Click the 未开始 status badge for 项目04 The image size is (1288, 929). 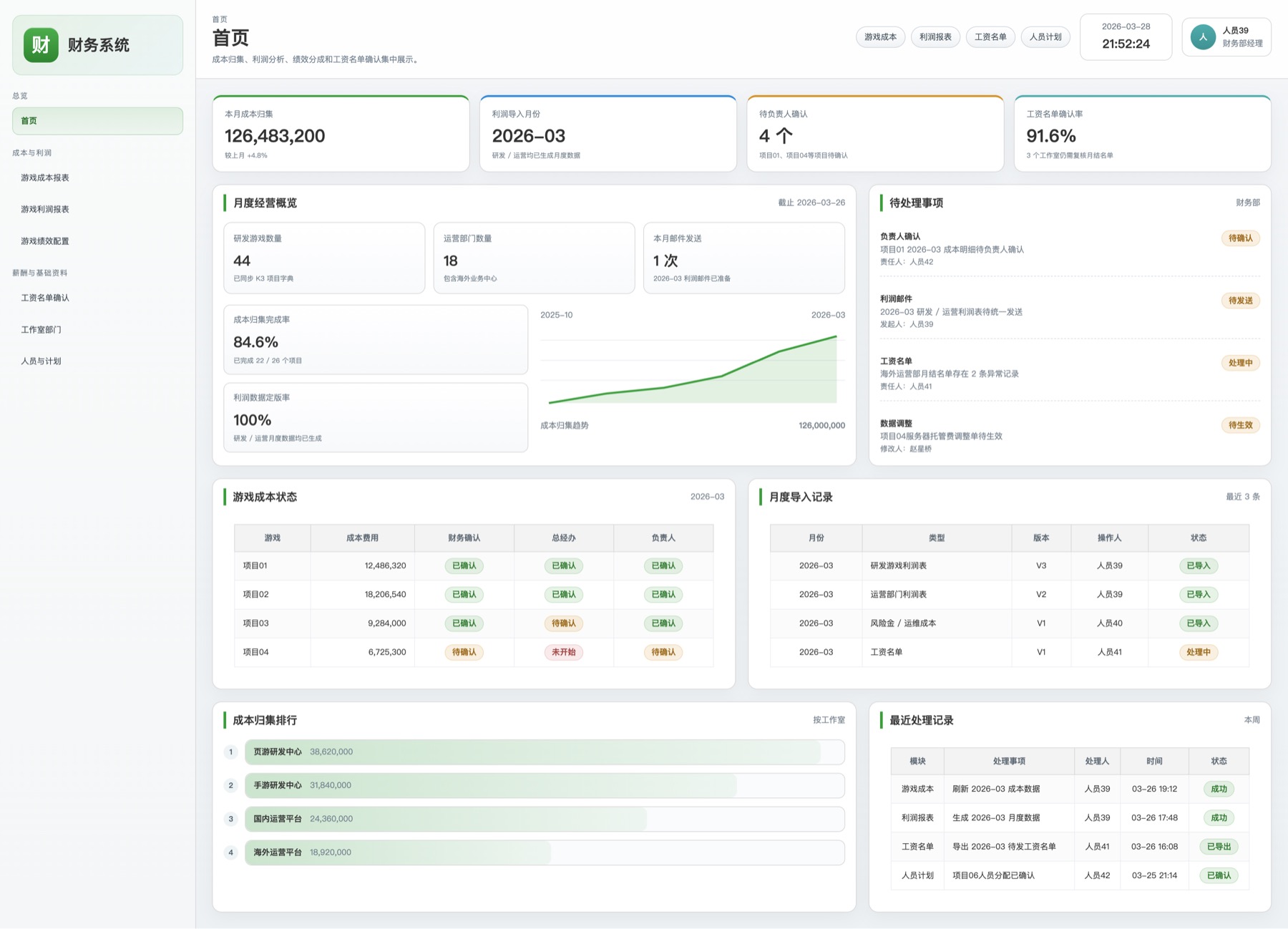pyautogui.click(x=563, y=652)
